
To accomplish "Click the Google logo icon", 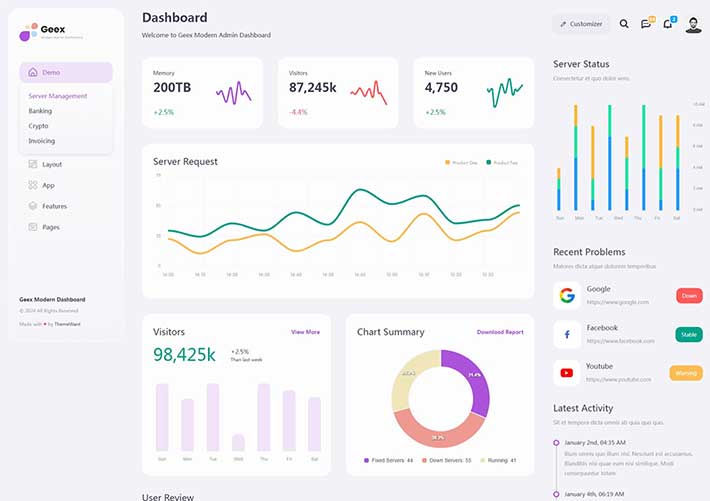I will click(x=567, y=295).
